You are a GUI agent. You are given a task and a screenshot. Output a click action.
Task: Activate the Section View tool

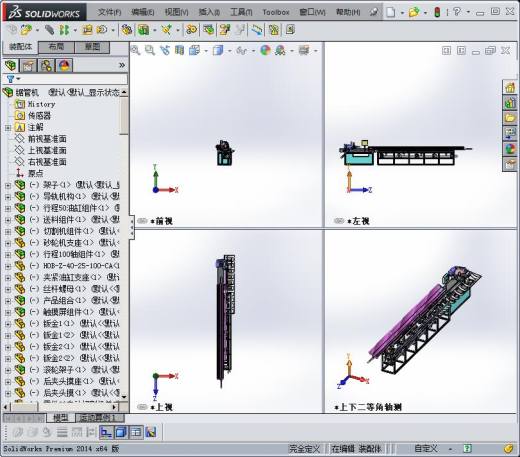pos(179,50)
